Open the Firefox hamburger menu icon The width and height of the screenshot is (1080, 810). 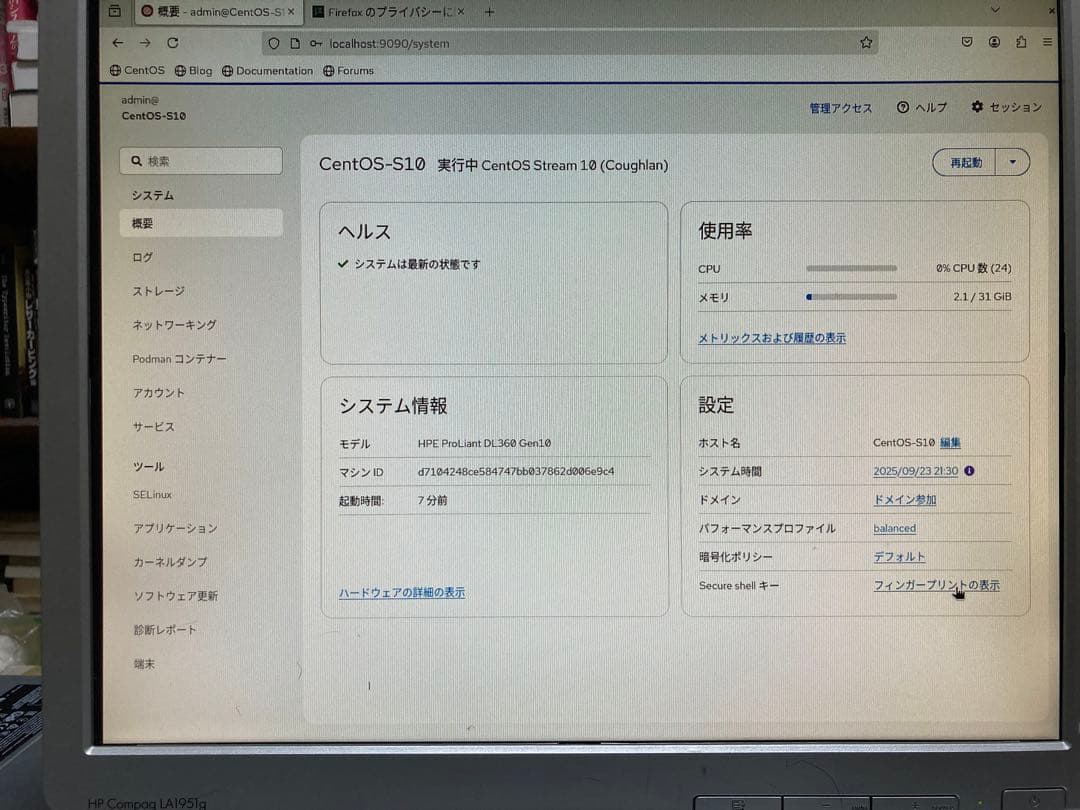[1045, 43]
